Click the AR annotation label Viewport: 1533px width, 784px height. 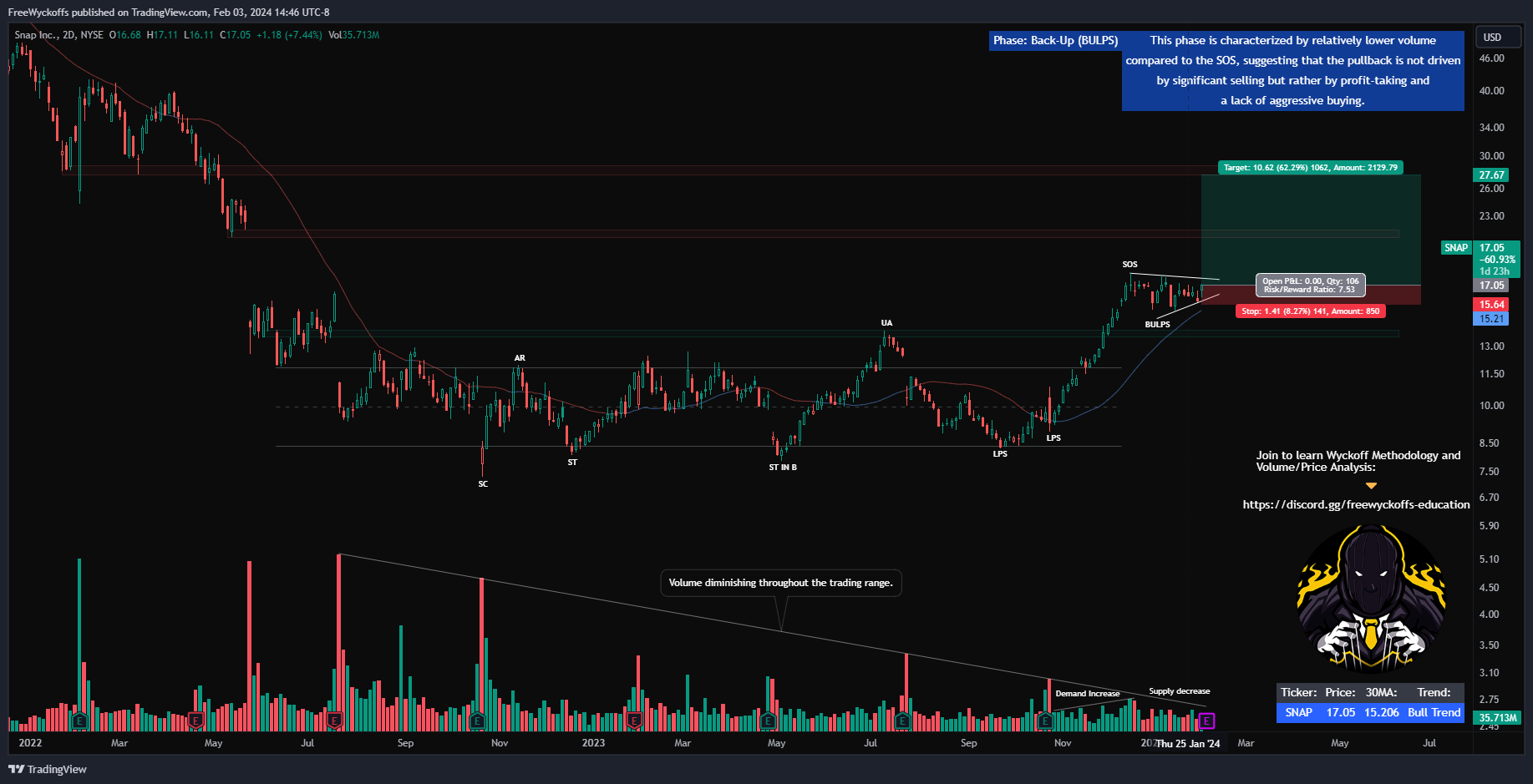point(520,358)
